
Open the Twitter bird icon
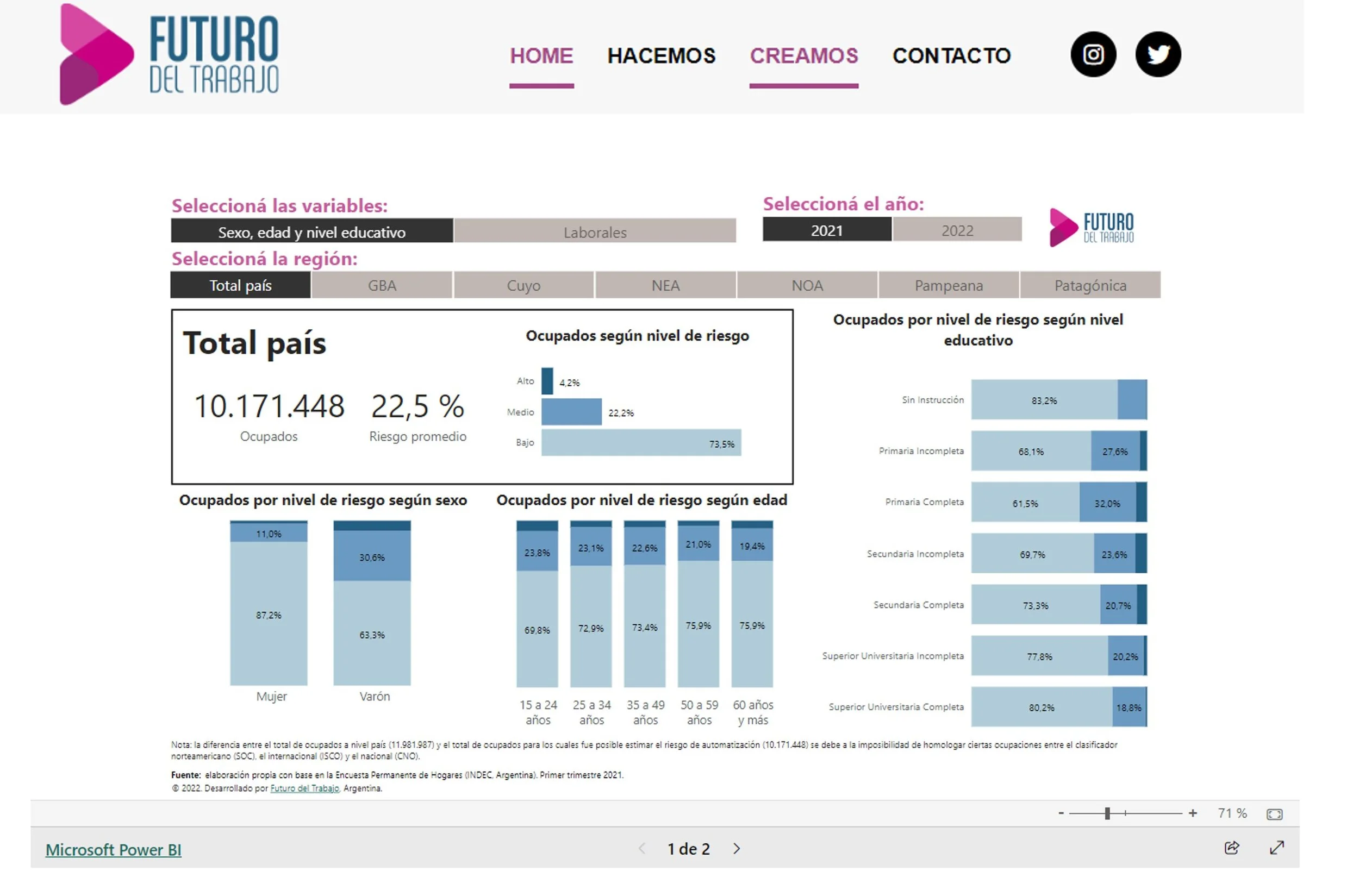pos(1157,55)
